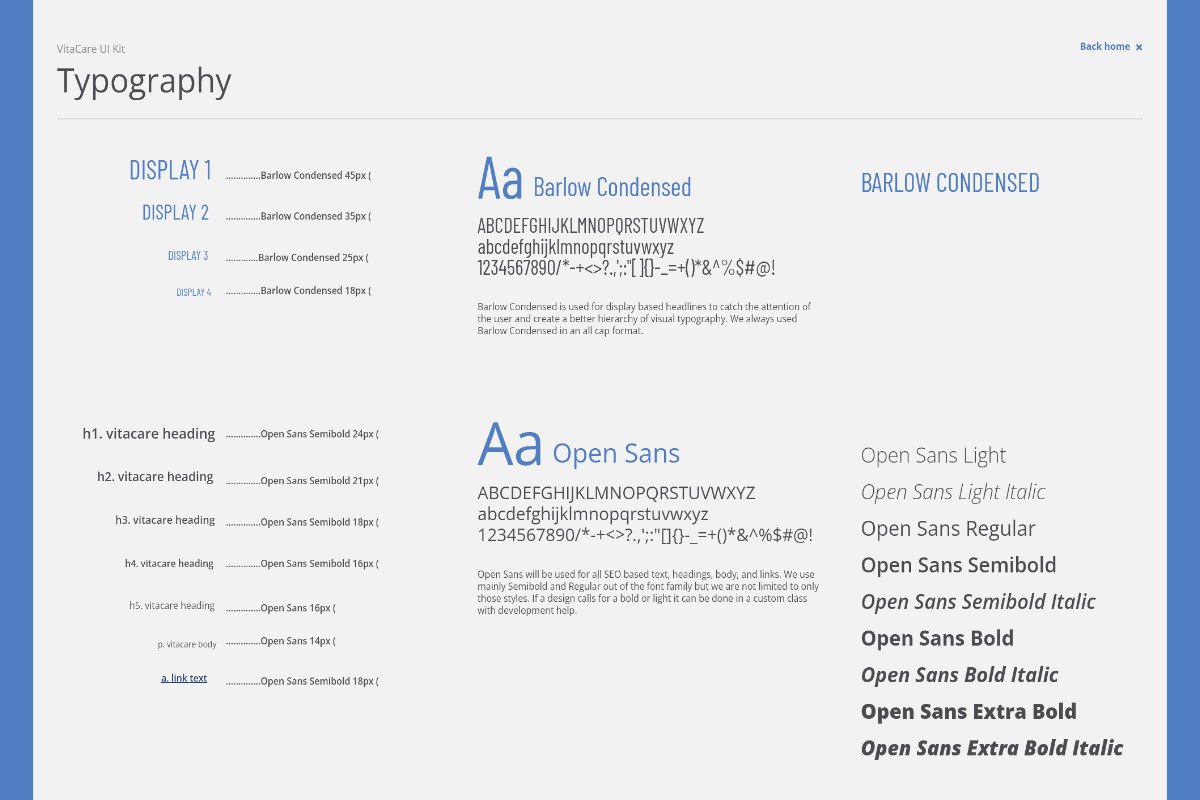Screen dimensions: 1200x800
Task: Click the 'p. vitacare body' sample text
Action: coord(187,645)
